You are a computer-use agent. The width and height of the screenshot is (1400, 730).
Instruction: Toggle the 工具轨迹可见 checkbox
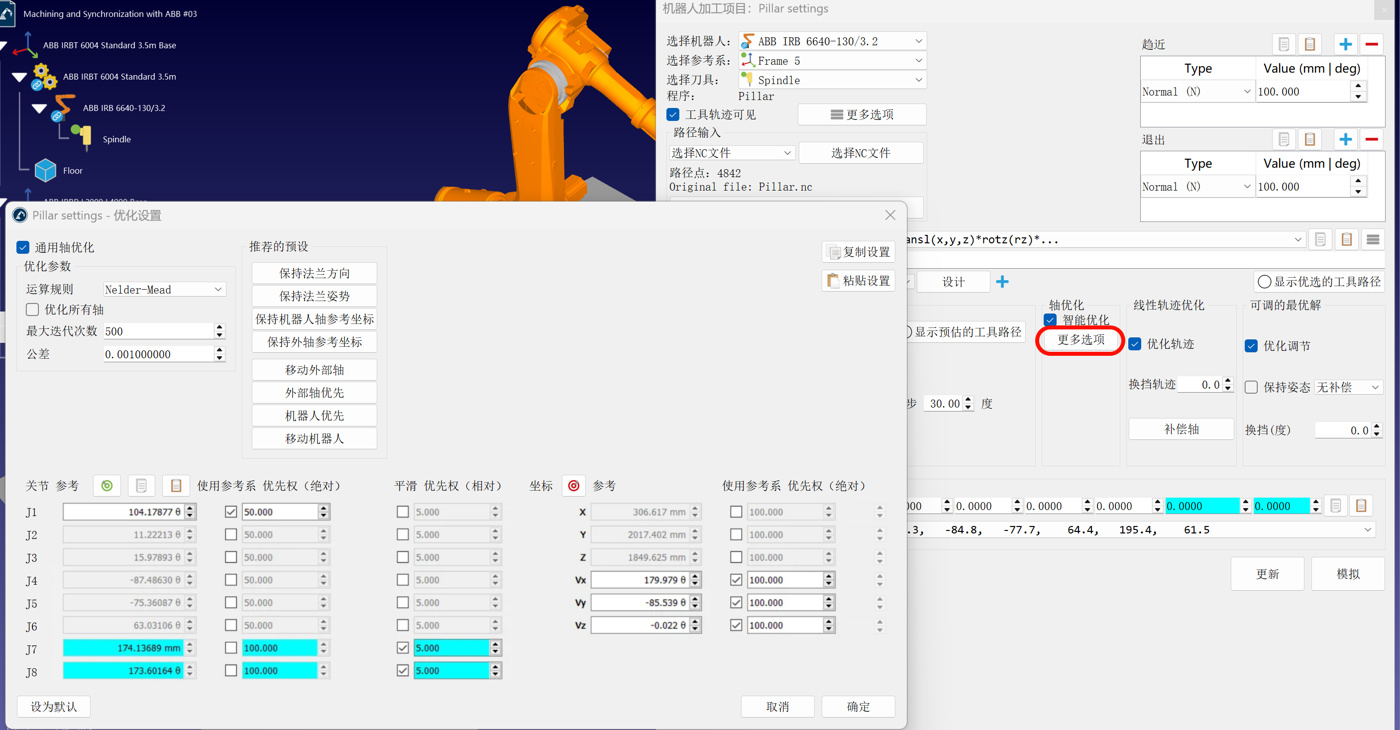click(x=673, y=115)
